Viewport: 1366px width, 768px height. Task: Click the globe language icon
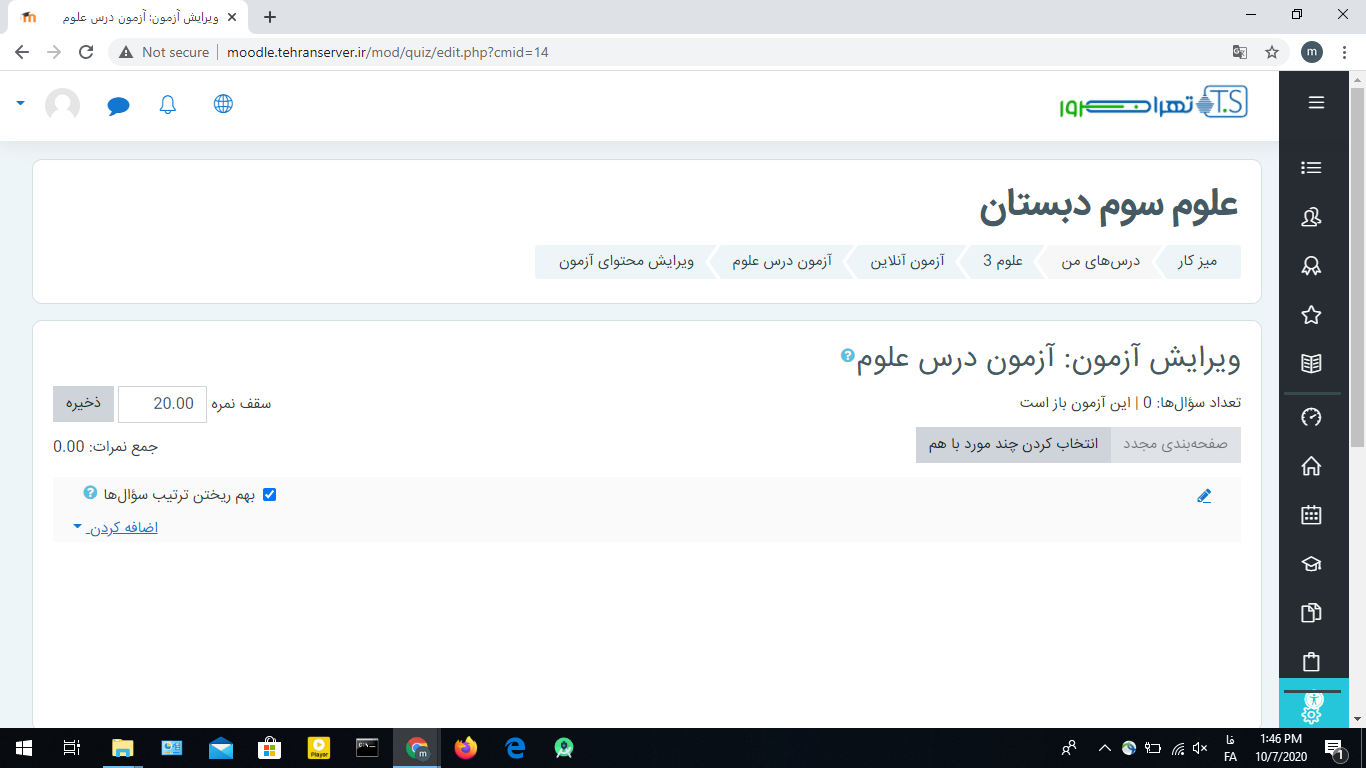coord(223,104)
